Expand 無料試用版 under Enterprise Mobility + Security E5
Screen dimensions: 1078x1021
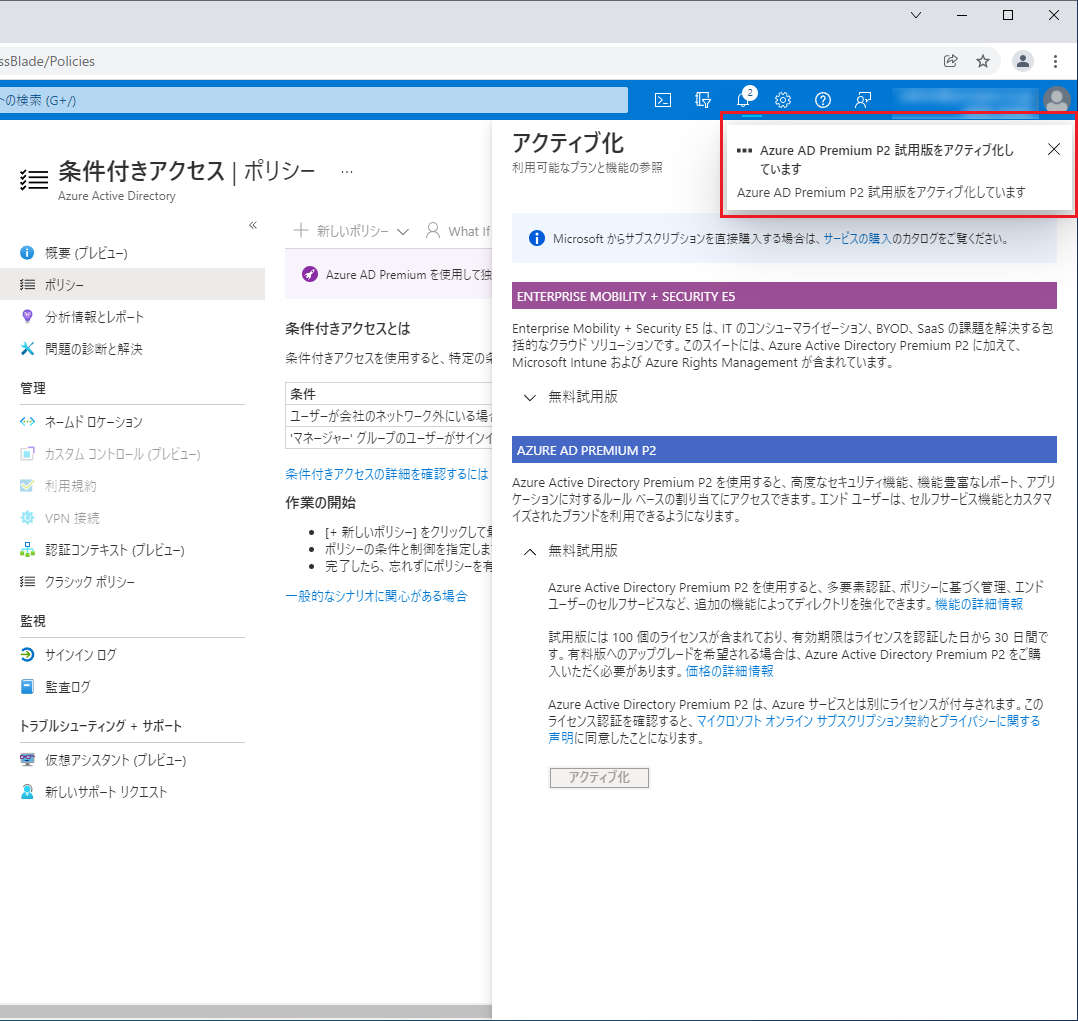(x=570, y=397)
